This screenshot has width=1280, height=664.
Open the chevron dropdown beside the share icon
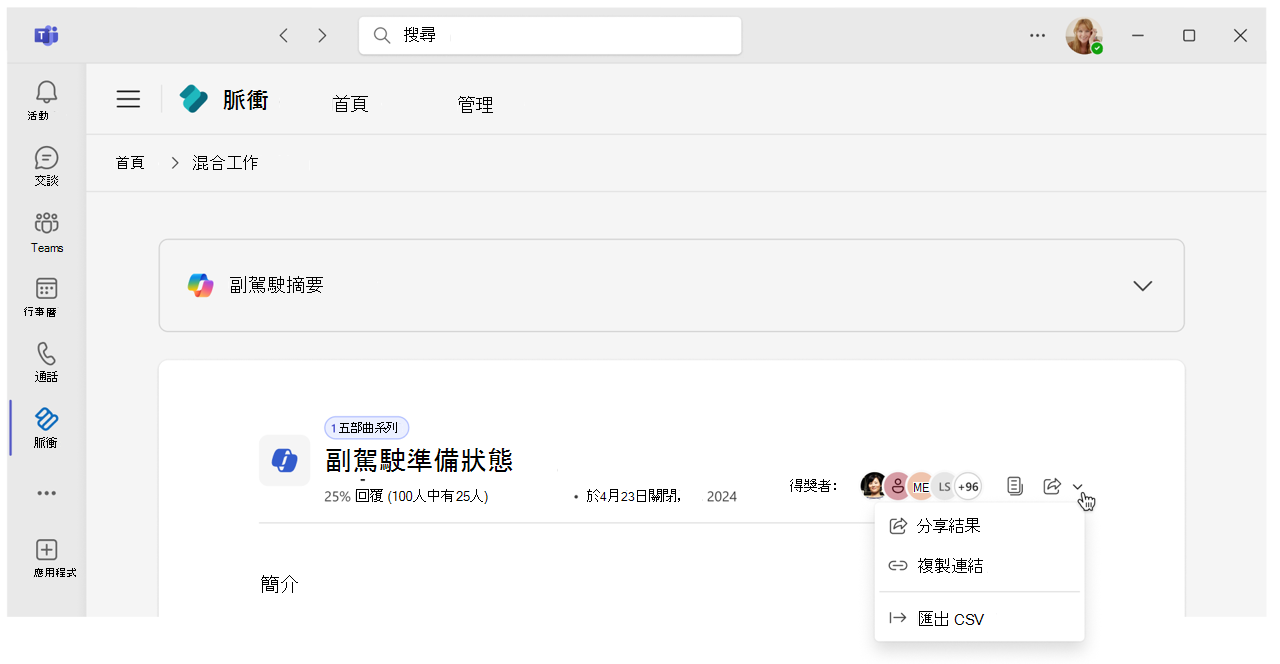click(x=1077, y=486)
